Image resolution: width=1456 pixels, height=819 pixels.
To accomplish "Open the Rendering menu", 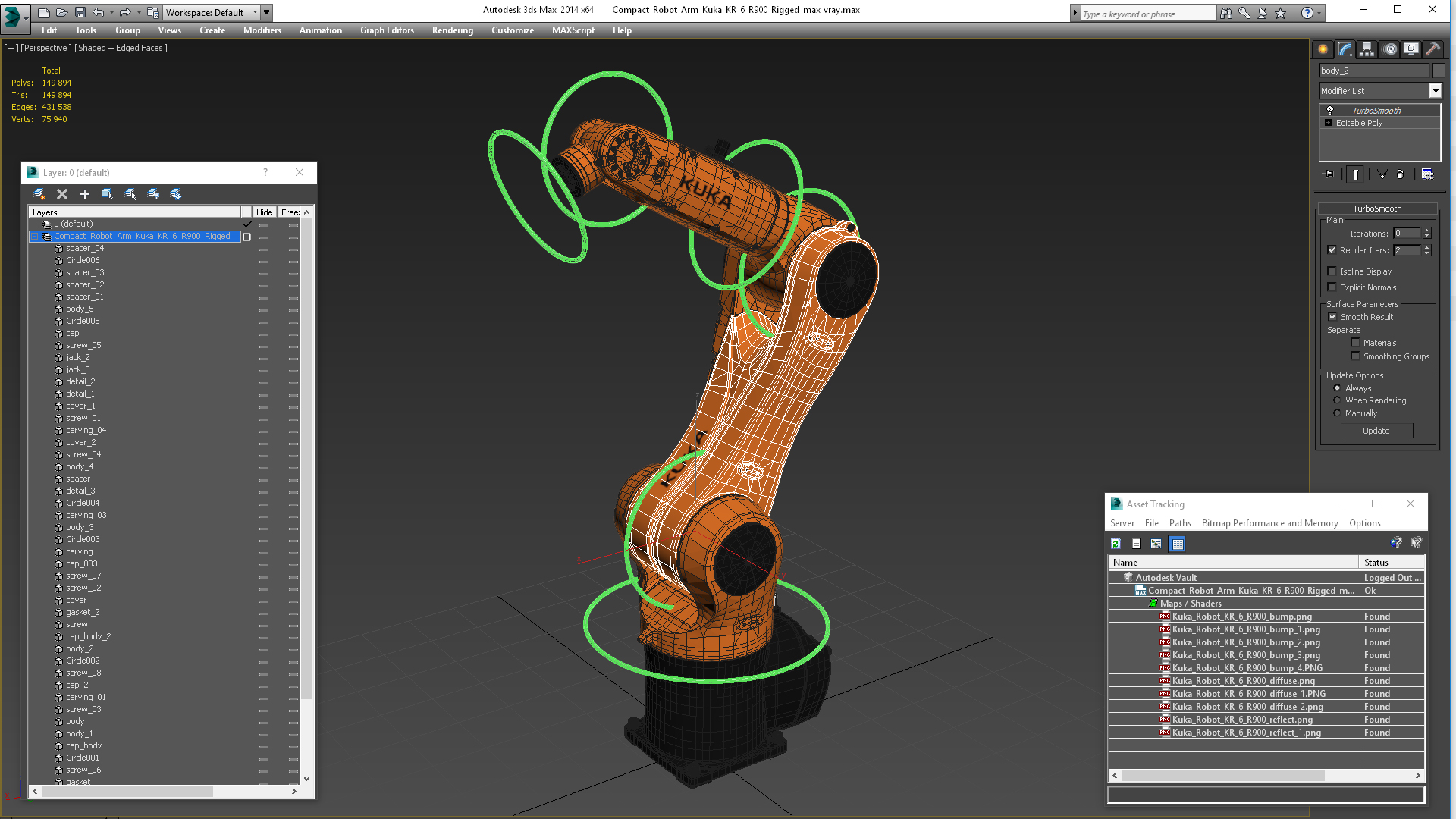I will click(x=453, y=30).
